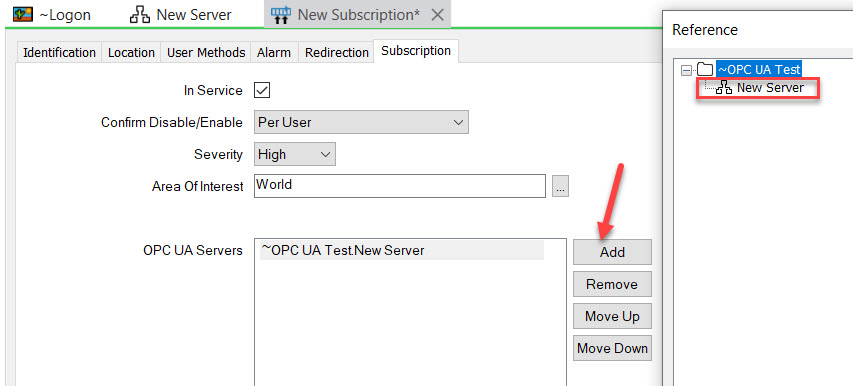The height and width of the screenshot is (386, 853).
Task: Select ~OPC UA Test in Reference tree
Action: tap(759, 70)
